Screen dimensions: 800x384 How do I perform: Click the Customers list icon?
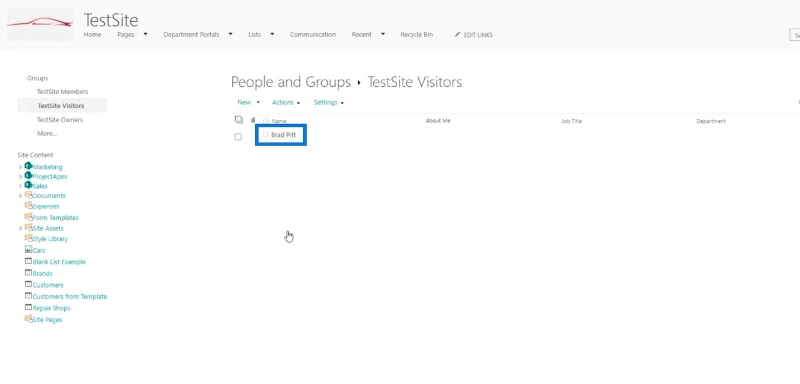[29, 285]
